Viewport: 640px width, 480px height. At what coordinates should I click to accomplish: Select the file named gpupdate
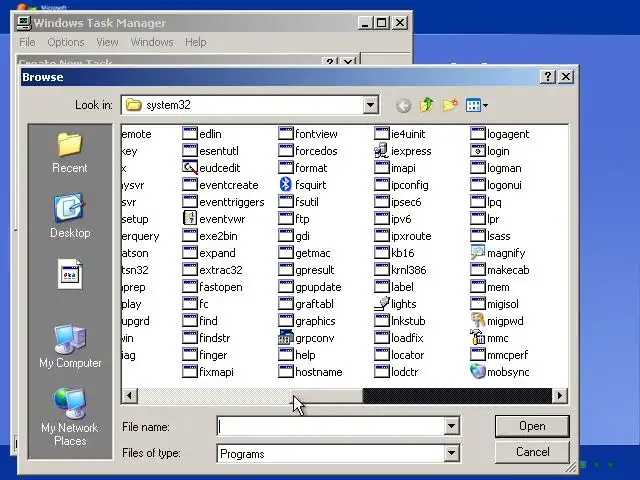[x=318, y=287]
